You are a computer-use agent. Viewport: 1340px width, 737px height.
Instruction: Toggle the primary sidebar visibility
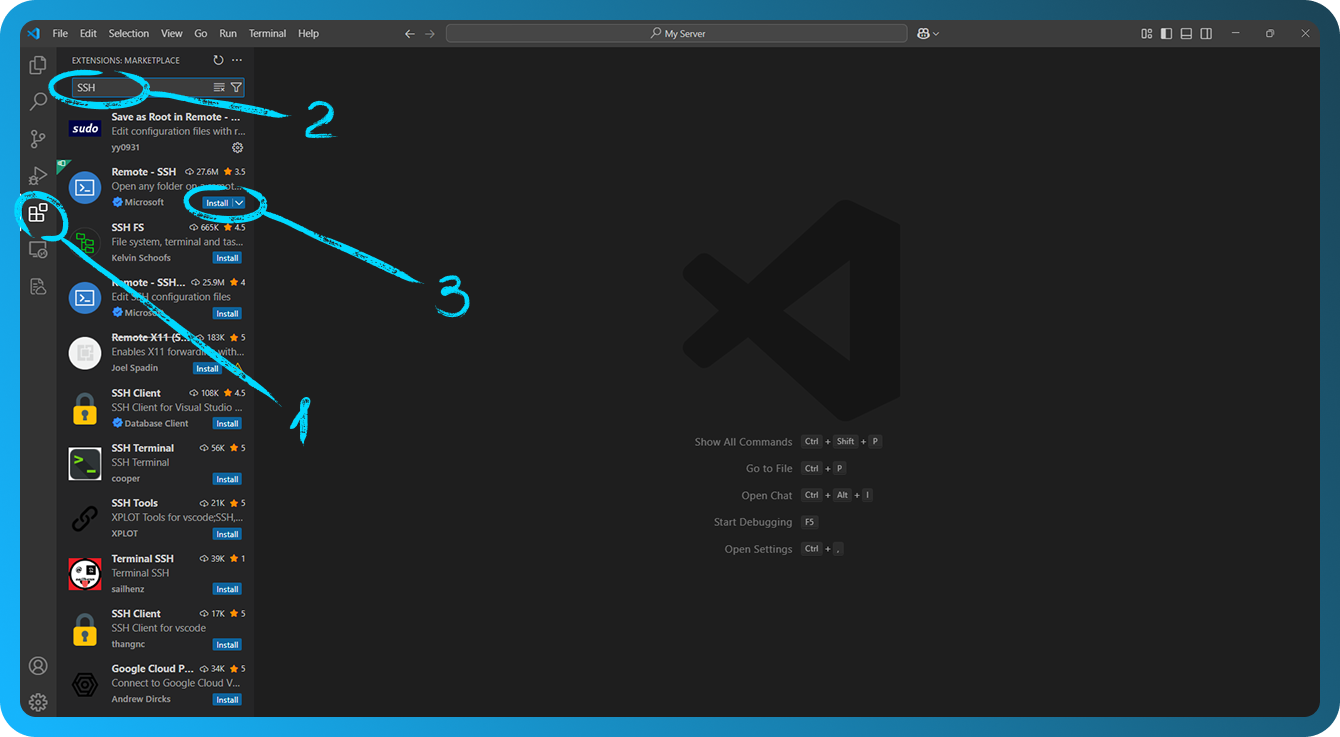[x=1166, y=33]
